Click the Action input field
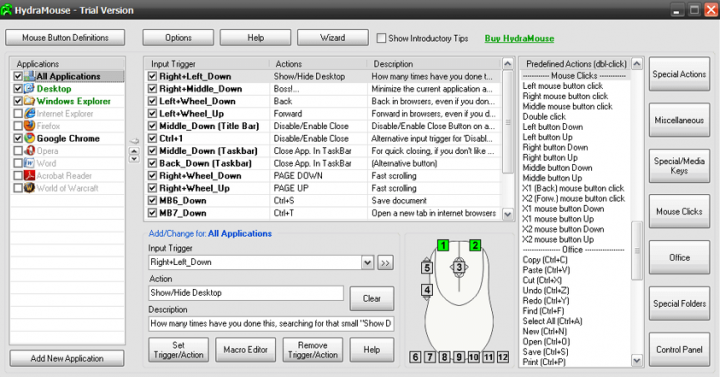Image resolution: width=720 pixels, height=377 pixels. click(246, 293)
